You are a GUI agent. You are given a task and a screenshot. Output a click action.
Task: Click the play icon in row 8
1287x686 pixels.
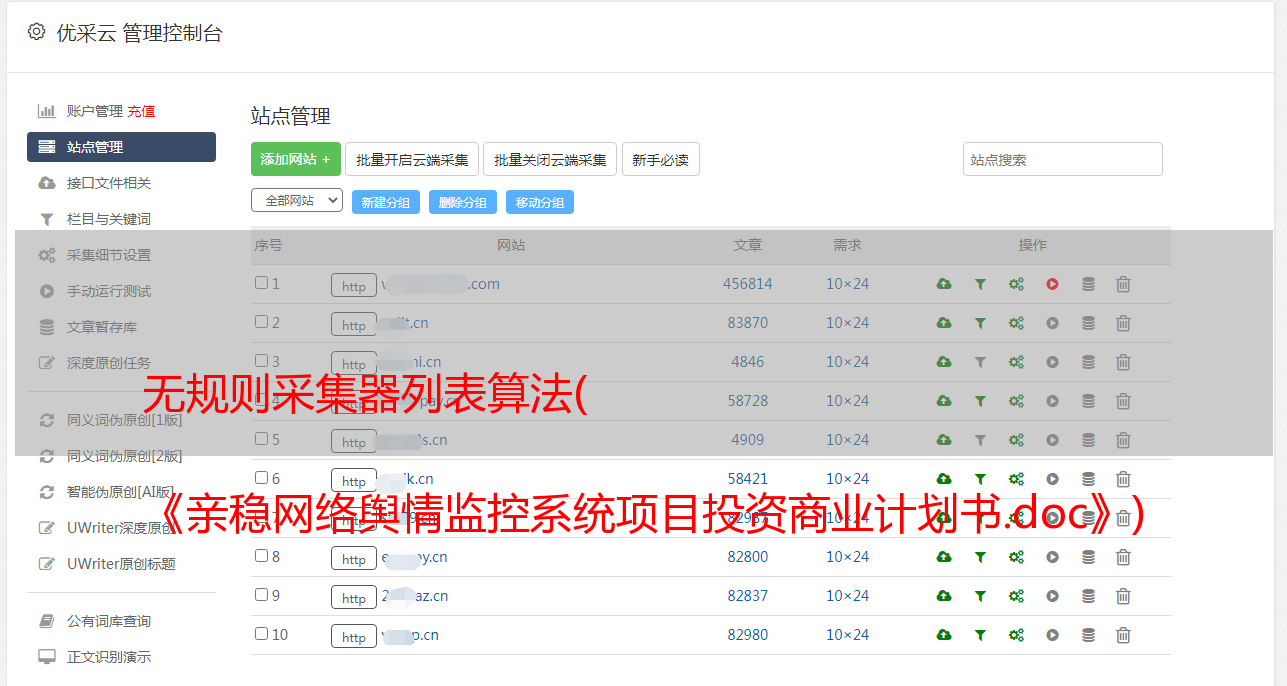[x=1052, y=557]
